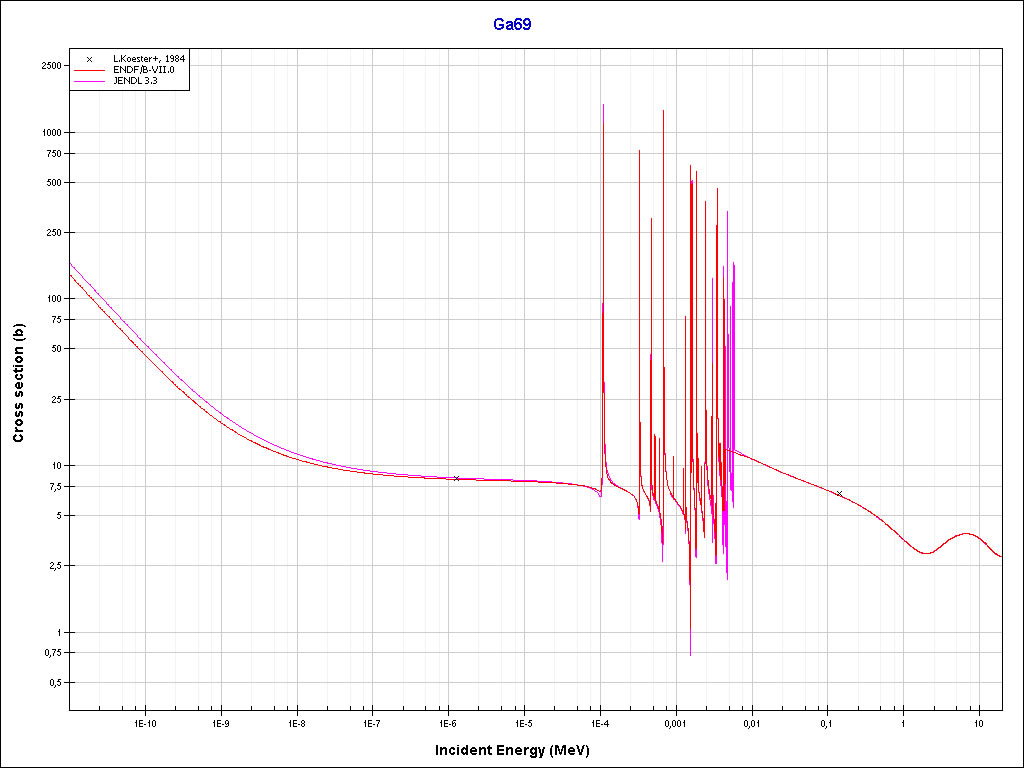1024x768 pixels.
Task: Click the 1E-7 tick label on the x-axis
Action: [x=372, y=723]
